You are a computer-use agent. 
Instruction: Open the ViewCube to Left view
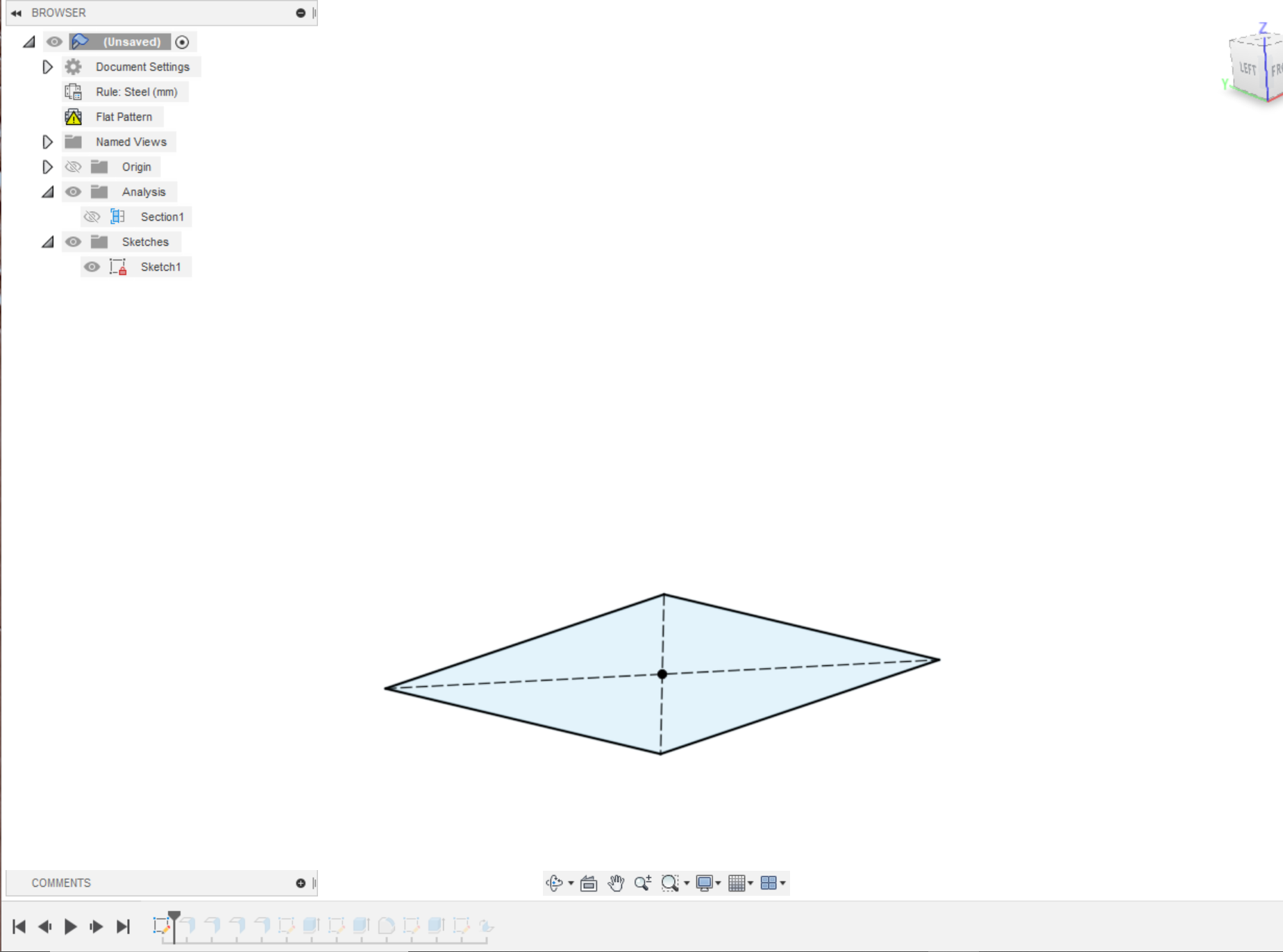coord(1248,69)
